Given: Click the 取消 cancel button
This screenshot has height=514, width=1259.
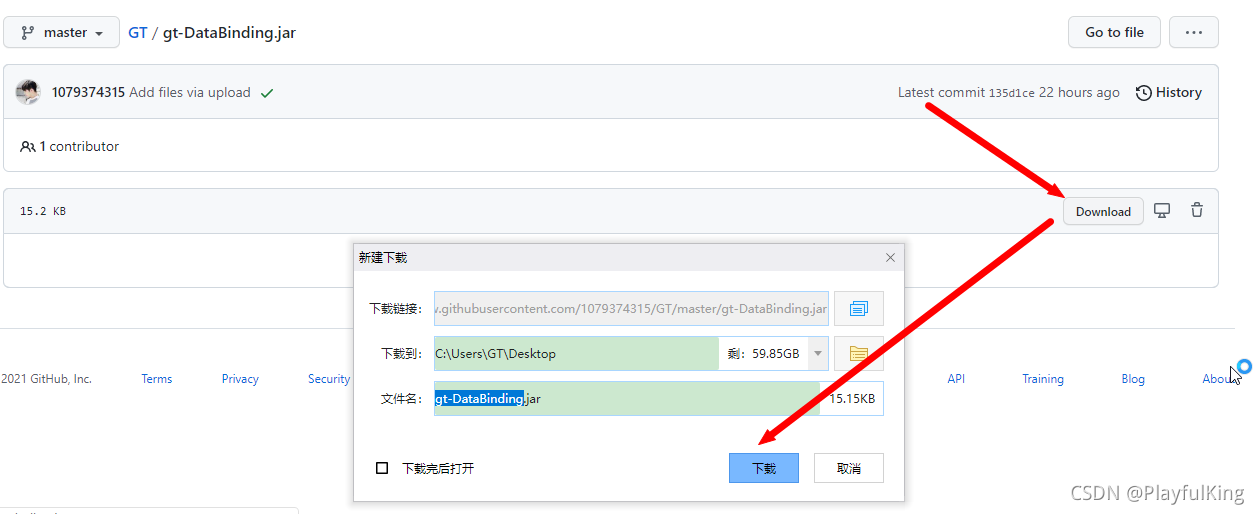Looking at the screenshot, I should tap(849, 468).
